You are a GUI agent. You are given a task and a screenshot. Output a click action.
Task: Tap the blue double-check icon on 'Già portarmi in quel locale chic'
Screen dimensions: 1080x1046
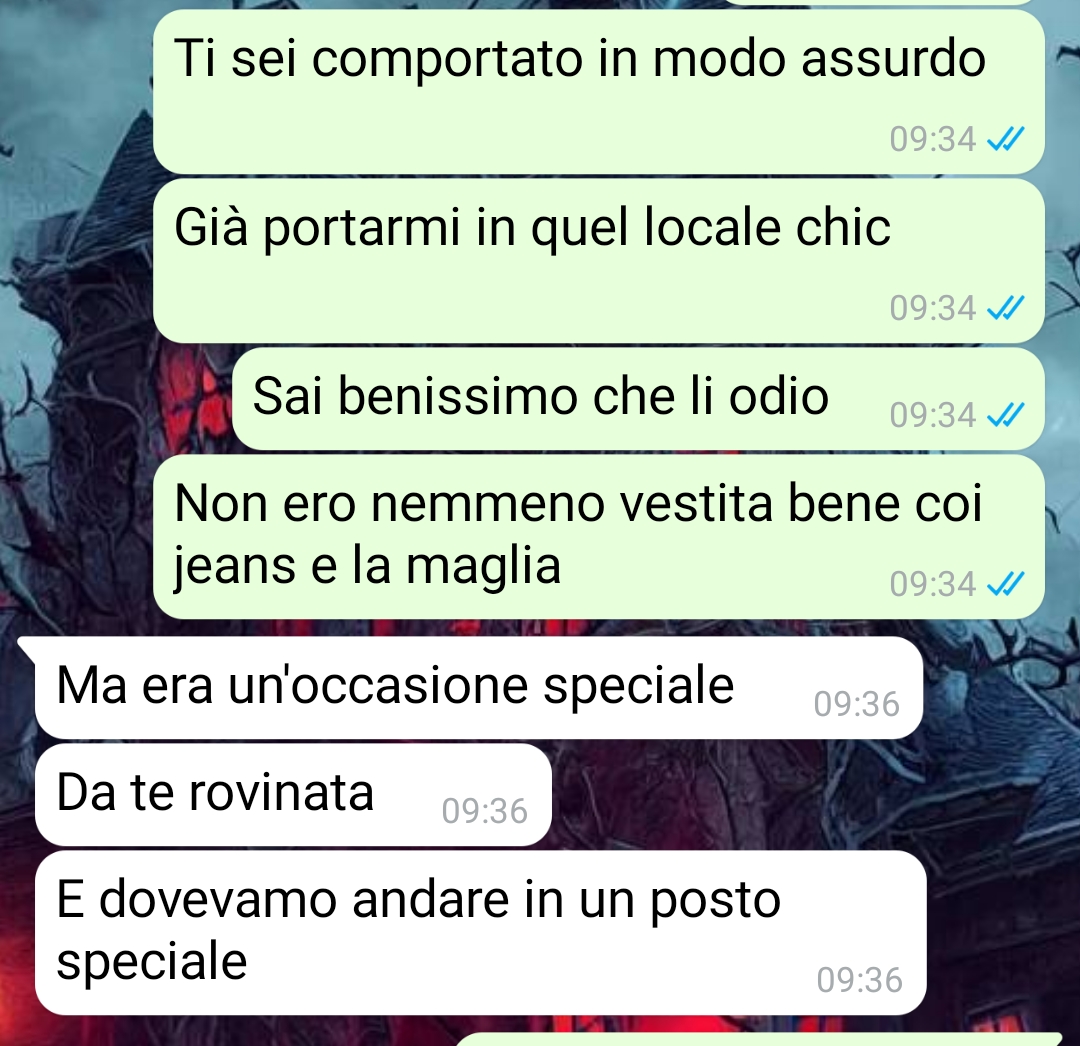1006,308
